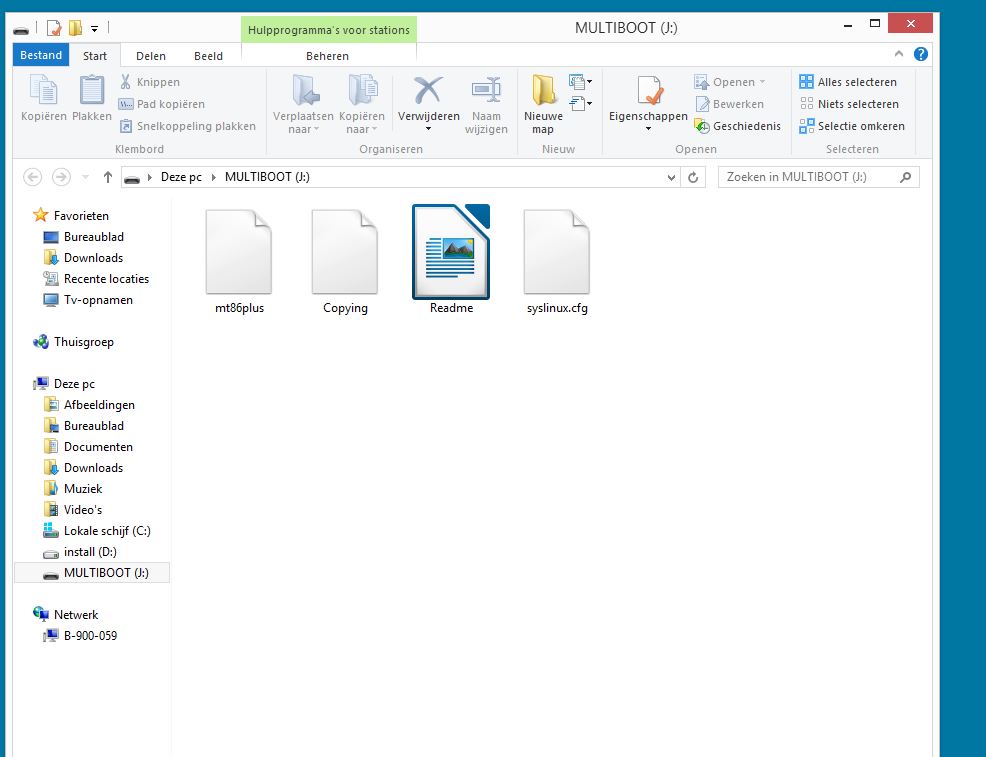Select Deze pc in navigation pane
The width and height of the screenshot is (986, 757).
pos(64,384)
